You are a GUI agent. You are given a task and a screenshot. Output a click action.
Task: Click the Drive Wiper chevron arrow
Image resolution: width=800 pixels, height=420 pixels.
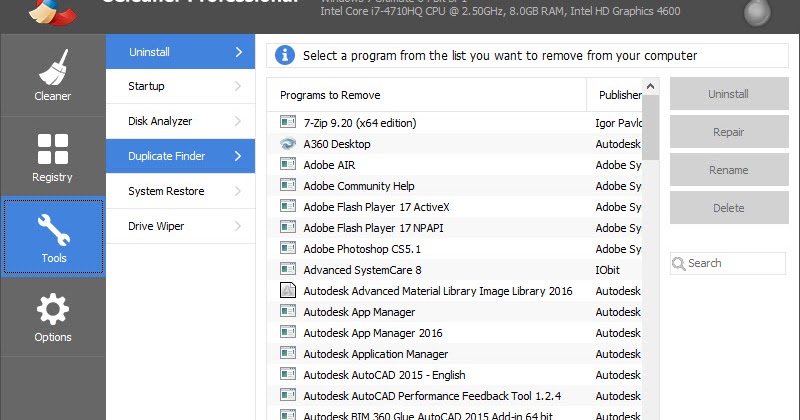pyautogui.click(x=238, y=226)
